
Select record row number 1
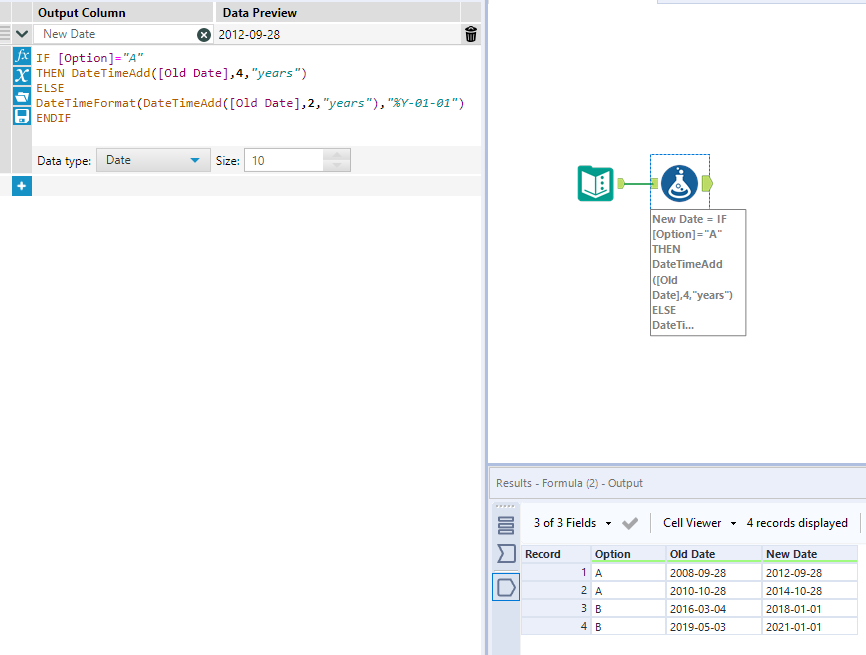(x=556, y=573)
